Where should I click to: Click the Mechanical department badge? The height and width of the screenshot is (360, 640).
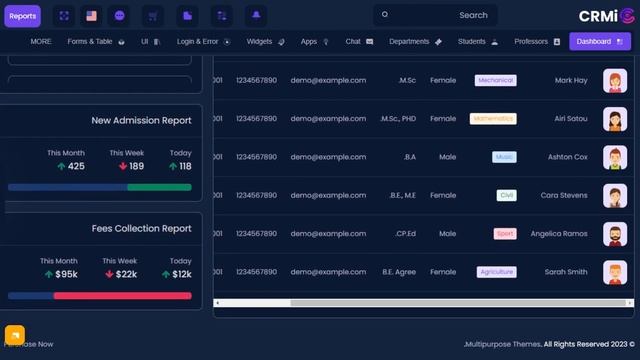[496, 80]
